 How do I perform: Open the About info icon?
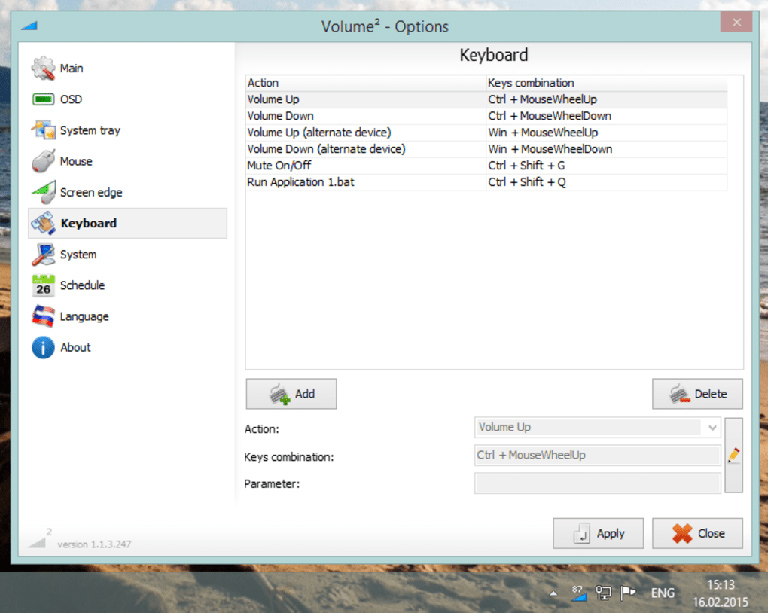(x=44, y=348)
